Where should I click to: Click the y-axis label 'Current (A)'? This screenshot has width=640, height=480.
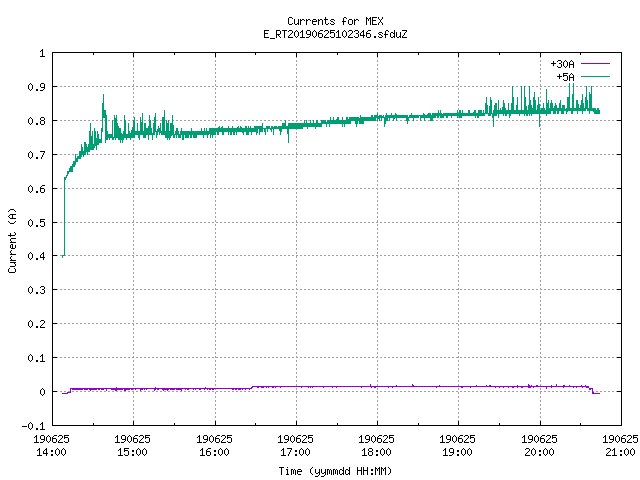point(12,240)
